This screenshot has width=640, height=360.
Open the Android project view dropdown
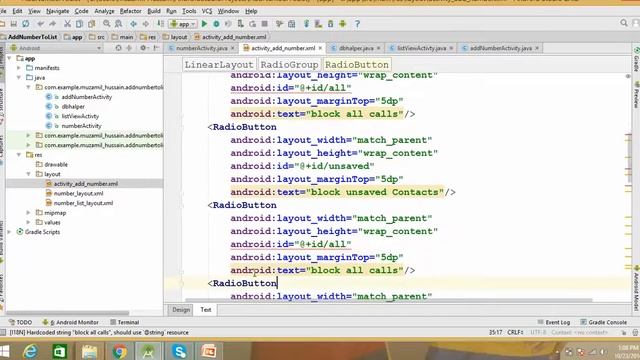pos(56,48)
